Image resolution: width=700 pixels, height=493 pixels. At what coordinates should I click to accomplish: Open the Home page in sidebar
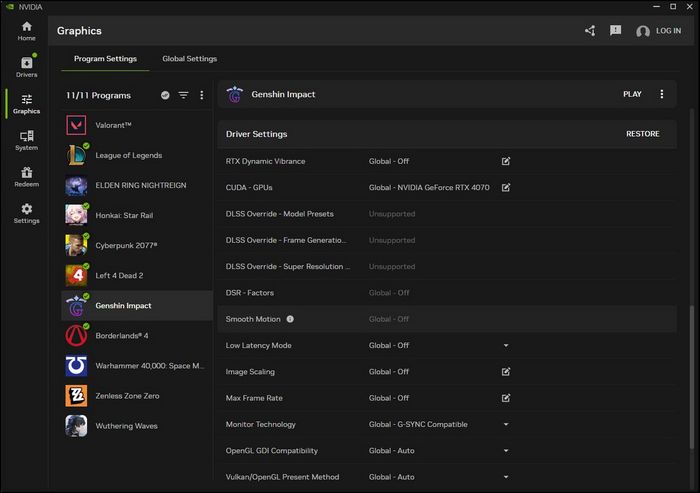click(26, 31)
